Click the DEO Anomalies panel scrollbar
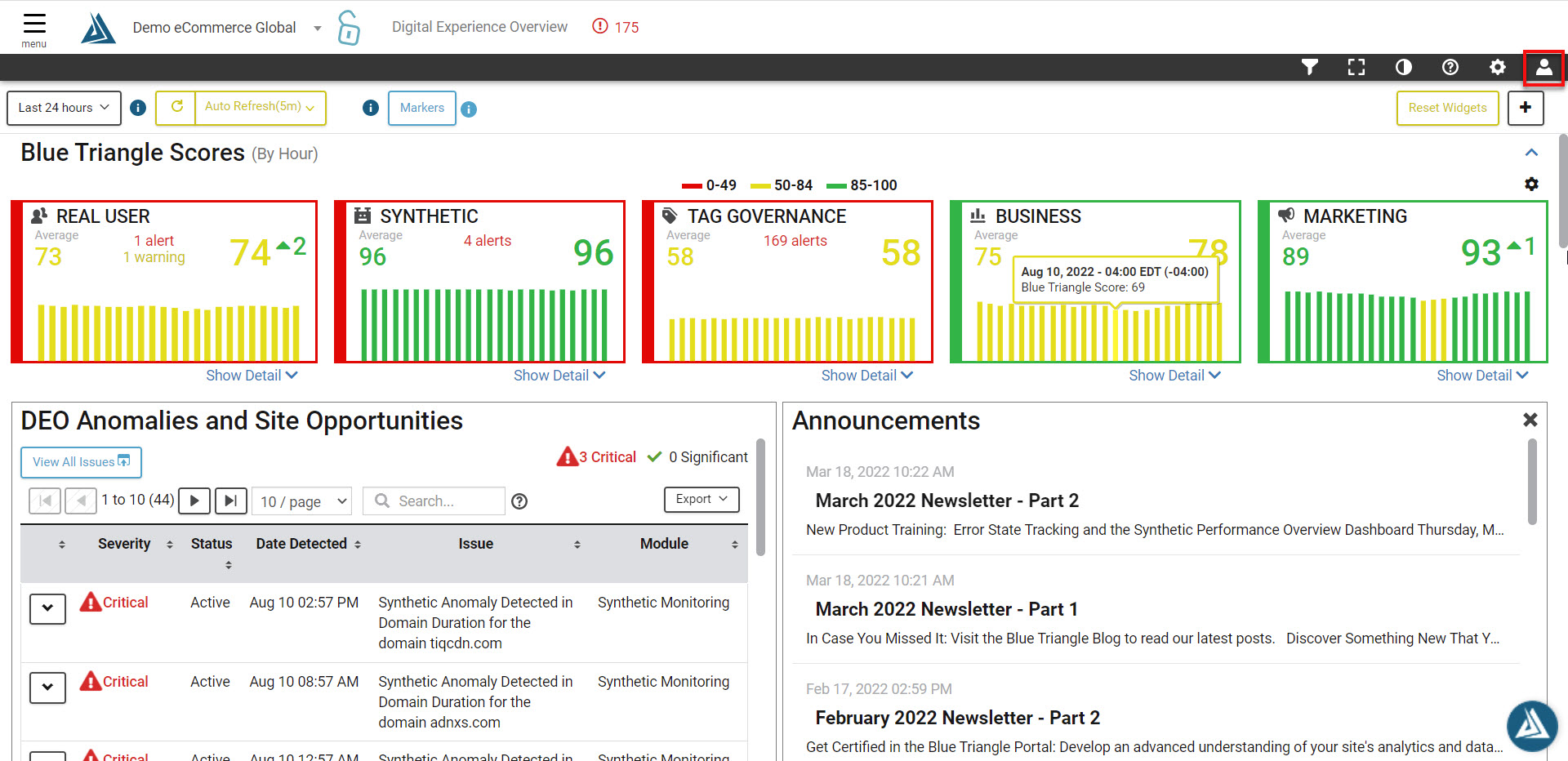 [760, 498]
